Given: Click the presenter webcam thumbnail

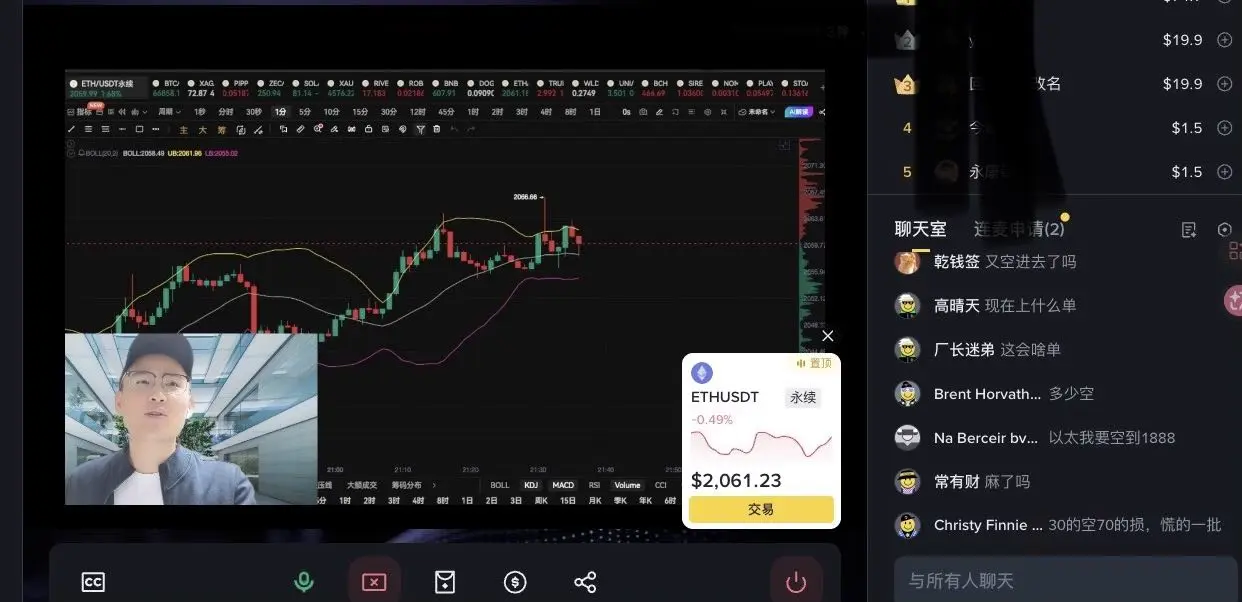Looking at the screenshot, I should click(191, 419).
